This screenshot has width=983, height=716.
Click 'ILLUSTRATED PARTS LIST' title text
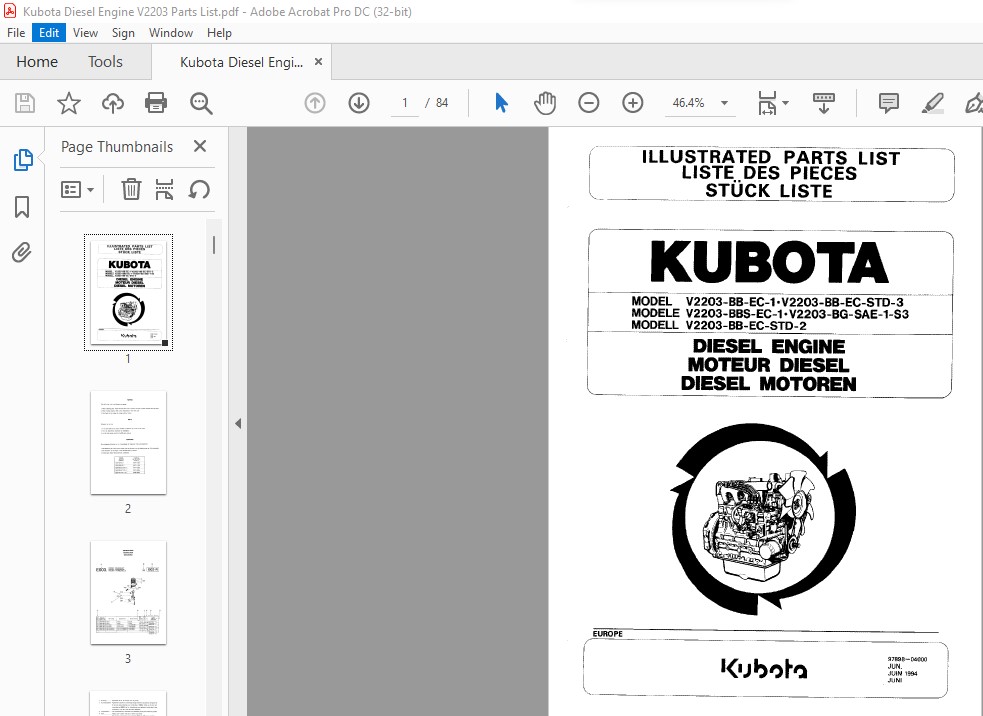coord(770,157)
